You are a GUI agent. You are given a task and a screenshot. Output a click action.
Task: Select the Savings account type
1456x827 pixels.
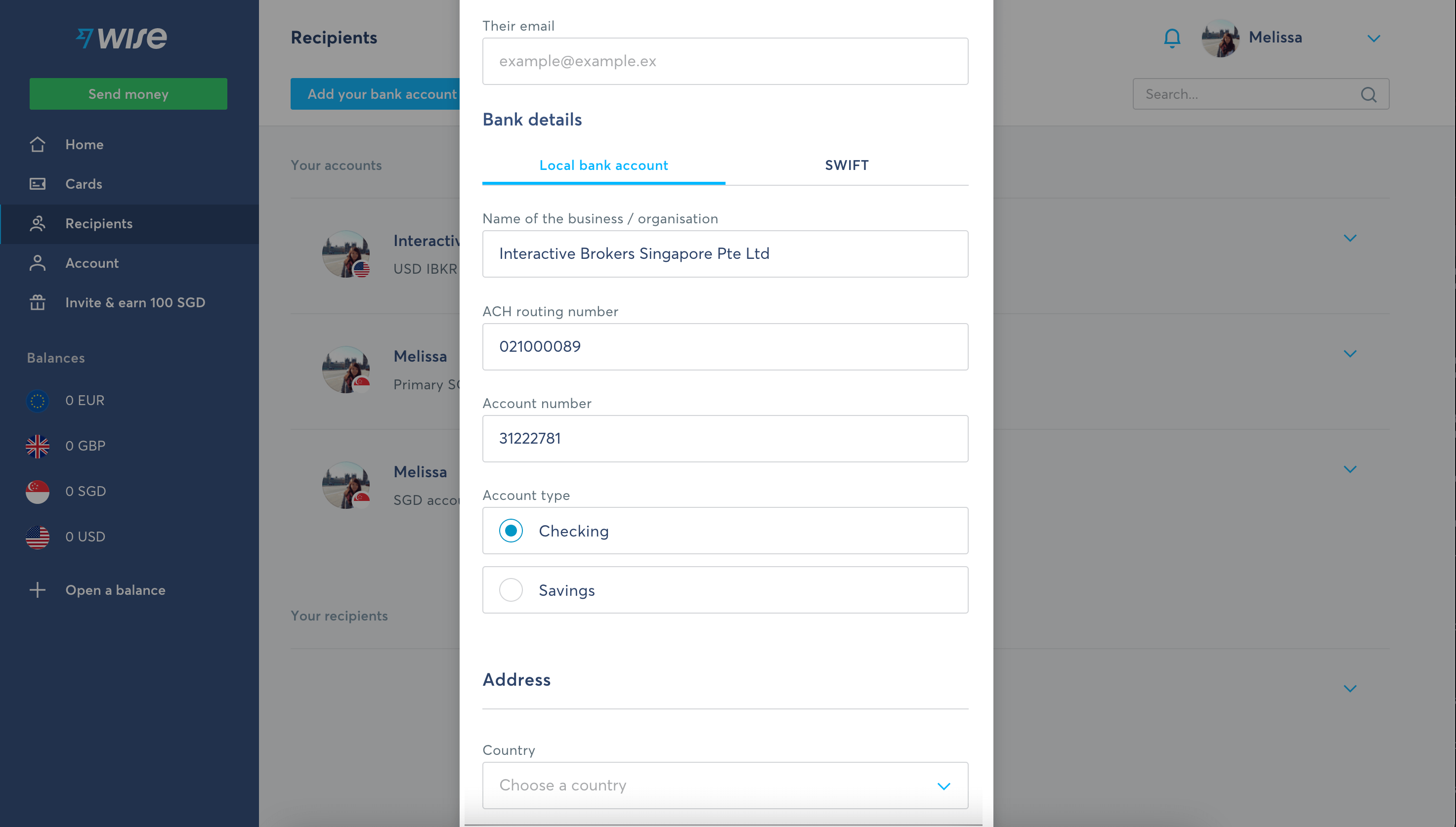[726, 590]
